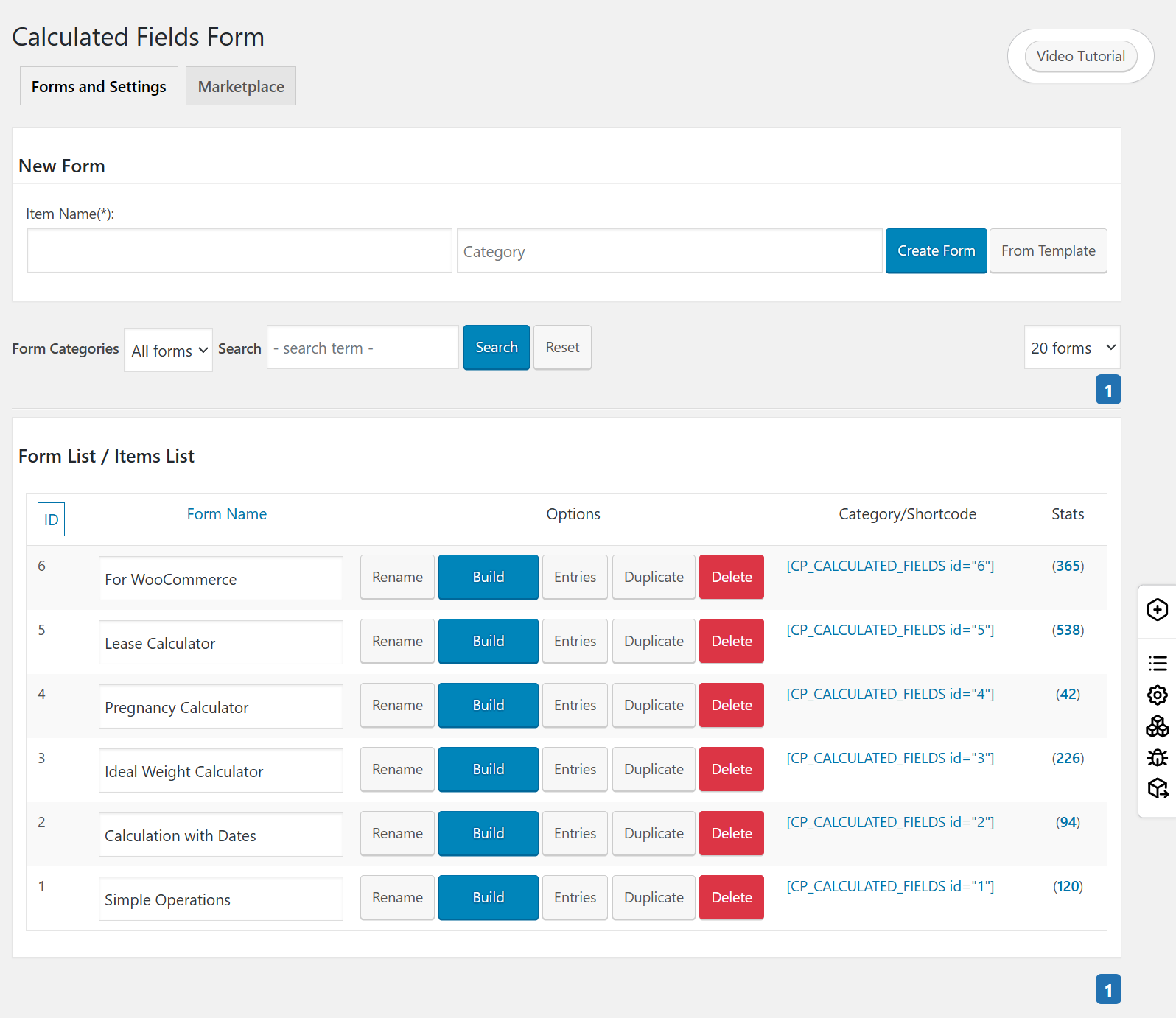Viewport: 1176px width, 1018px height.
Task: Go to page 1 in top pagination
Action: point(1108,390)
